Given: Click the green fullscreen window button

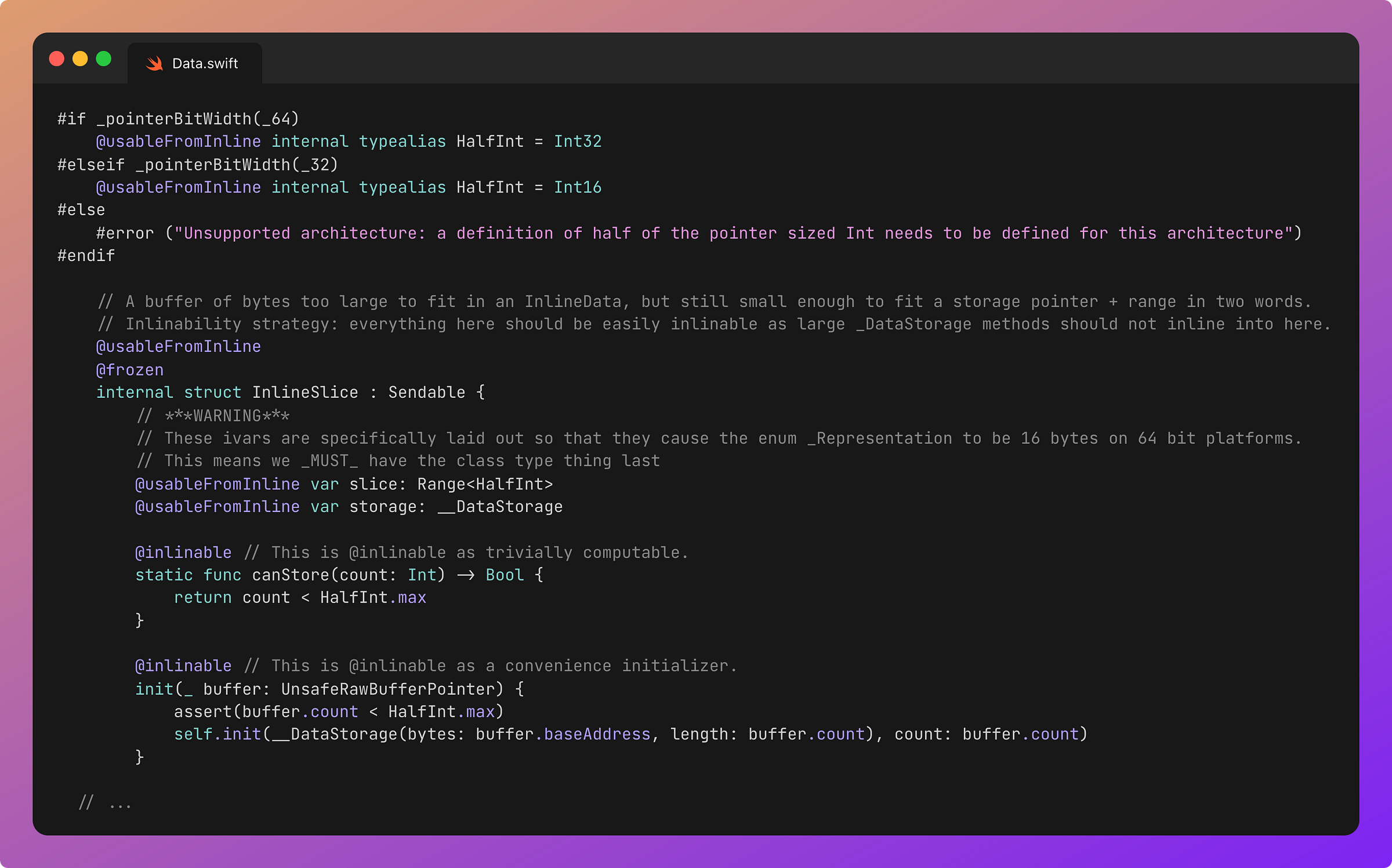Looking at the screenshot, I should tap(104, 59).
